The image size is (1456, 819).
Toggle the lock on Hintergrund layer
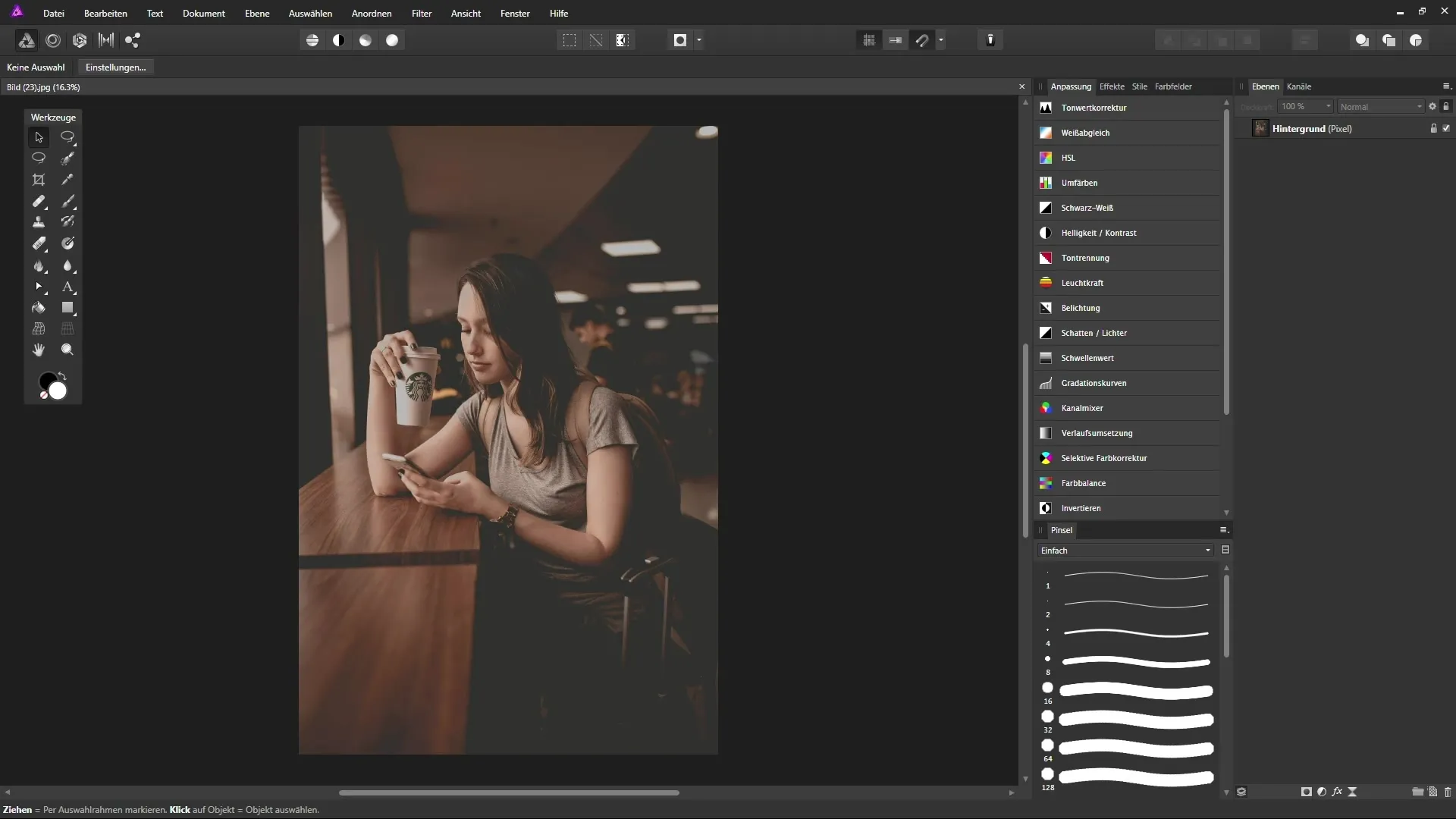(1433, 128)
